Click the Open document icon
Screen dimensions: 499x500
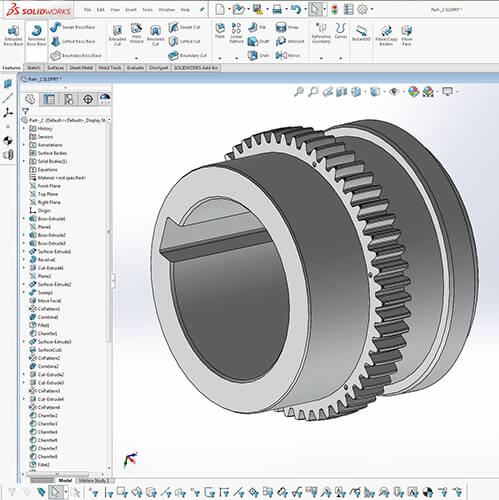pyautogui.click(x=238, y=9)
